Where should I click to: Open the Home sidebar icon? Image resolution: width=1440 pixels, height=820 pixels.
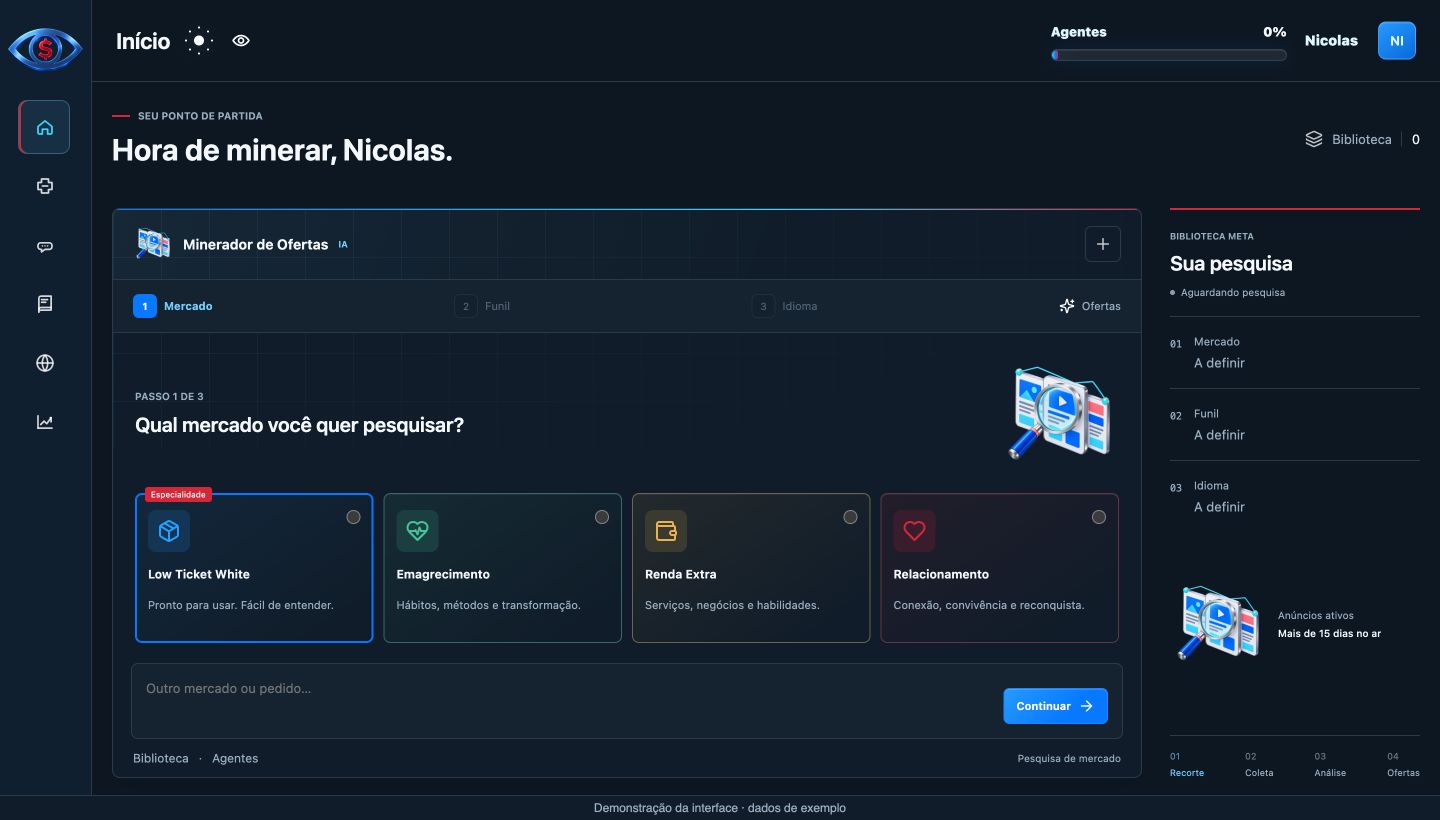coord(44,127)
